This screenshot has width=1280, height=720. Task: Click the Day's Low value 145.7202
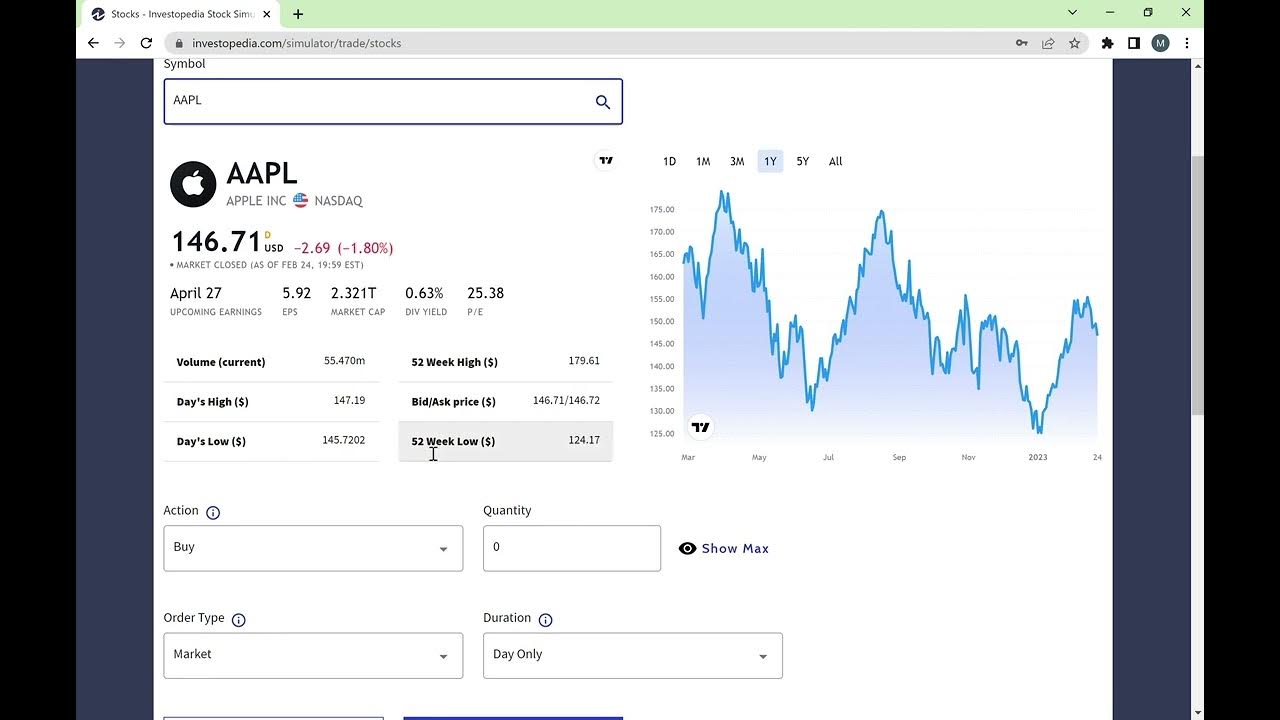point(344,441)
